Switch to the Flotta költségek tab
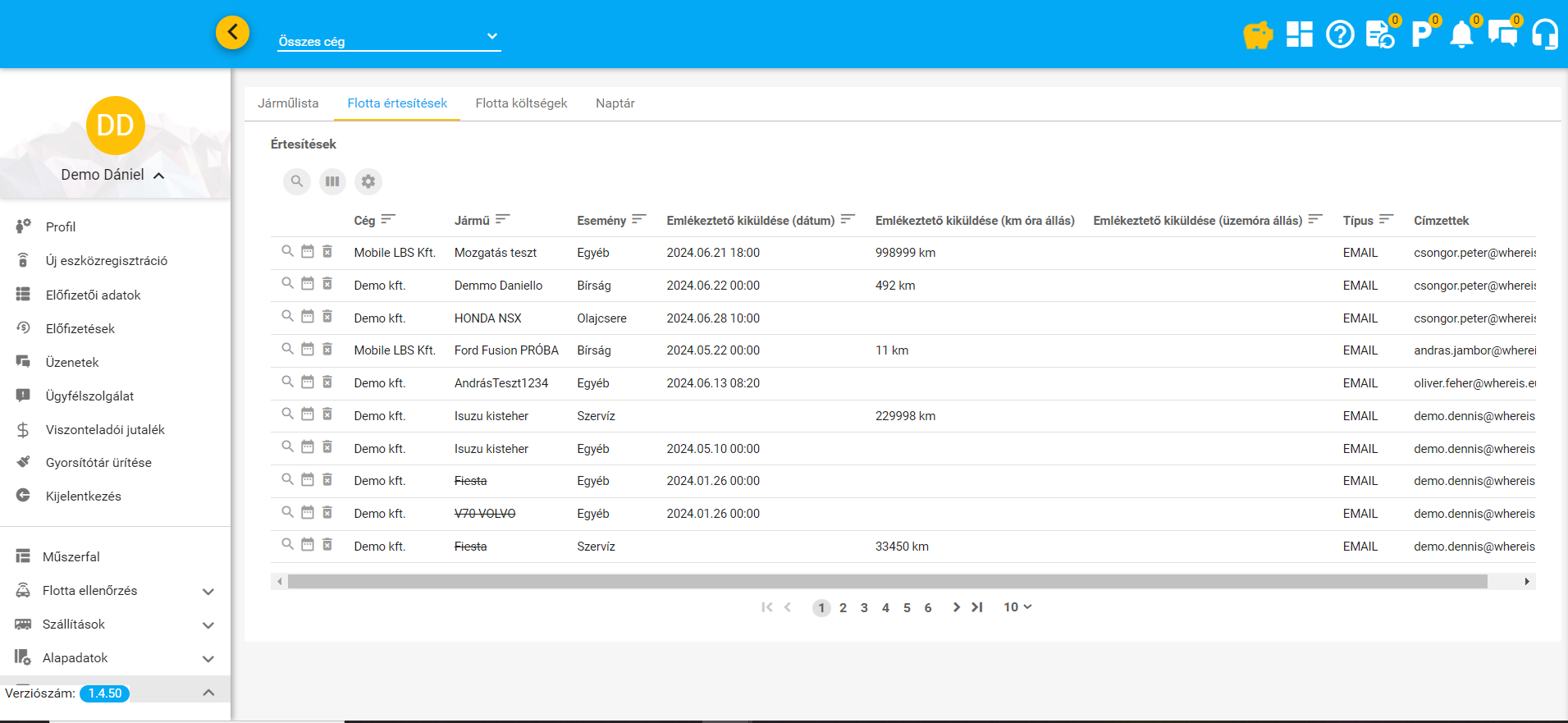The image size is (1568, 723). point(521,103)
